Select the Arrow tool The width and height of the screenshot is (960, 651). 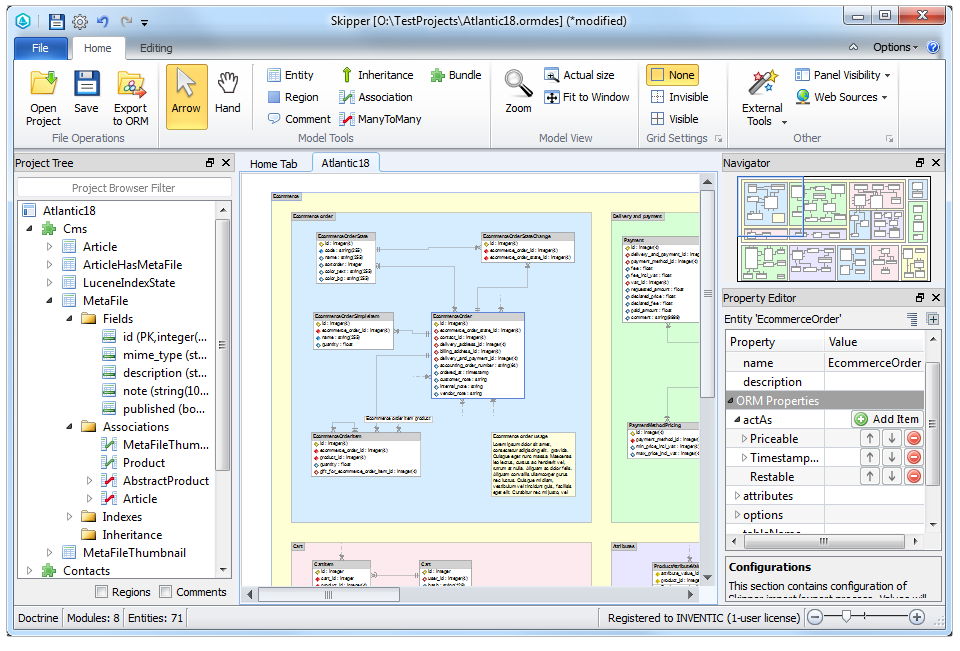tap(186, 97)
